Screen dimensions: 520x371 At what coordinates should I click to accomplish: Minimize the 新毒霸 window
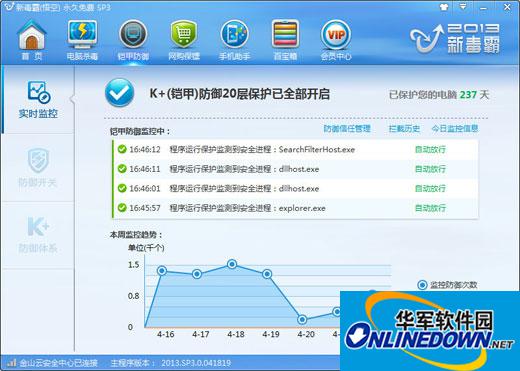(x=484, y=7)
